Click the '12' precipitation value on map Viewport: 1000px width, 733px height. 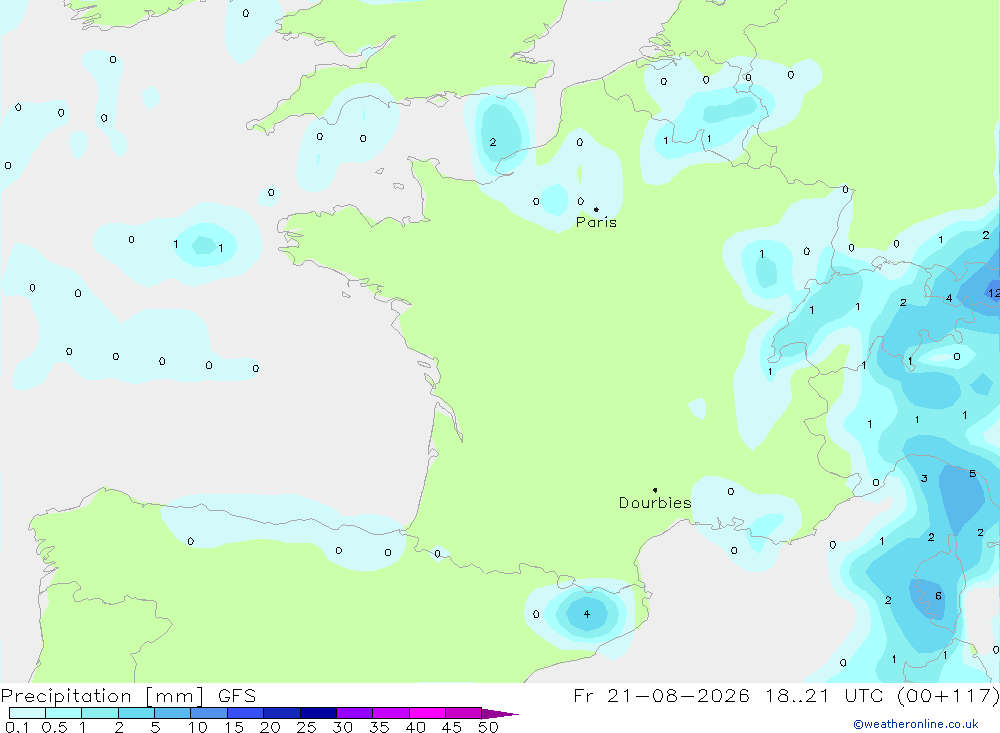994,293
